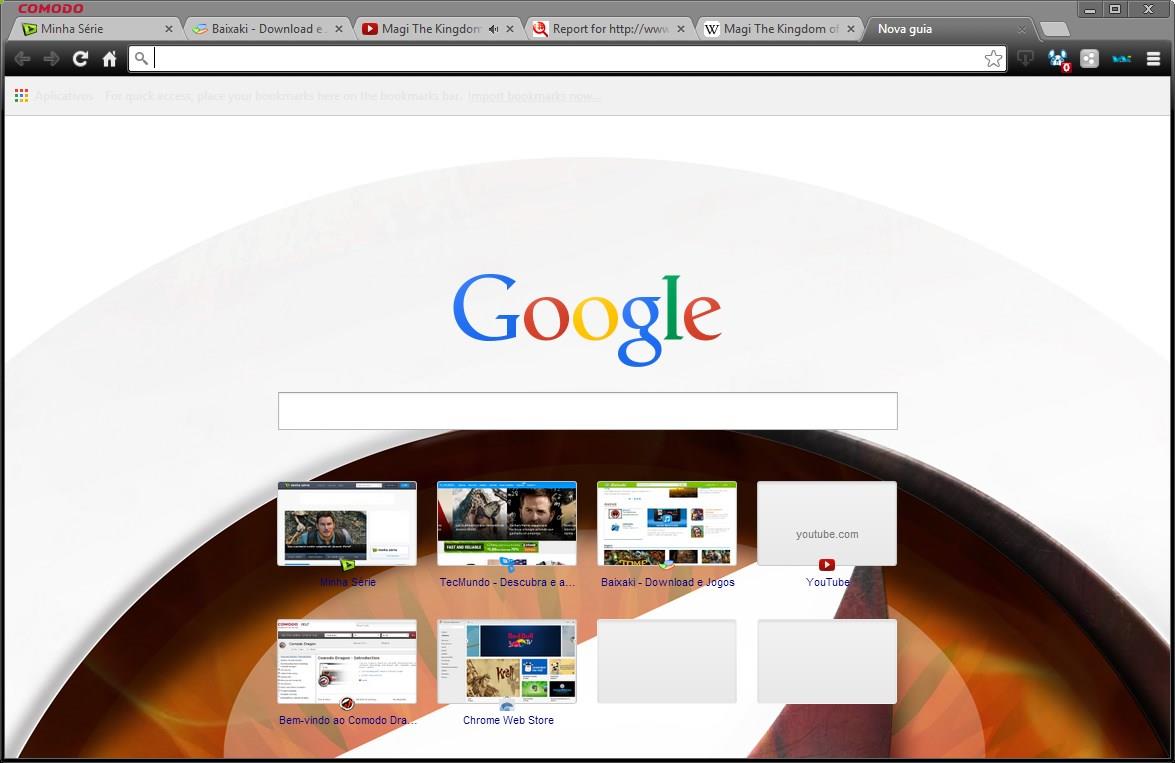Viewport: 1175px width, 763px height.
Task: Go back using the back arrow
Action: 22,58
